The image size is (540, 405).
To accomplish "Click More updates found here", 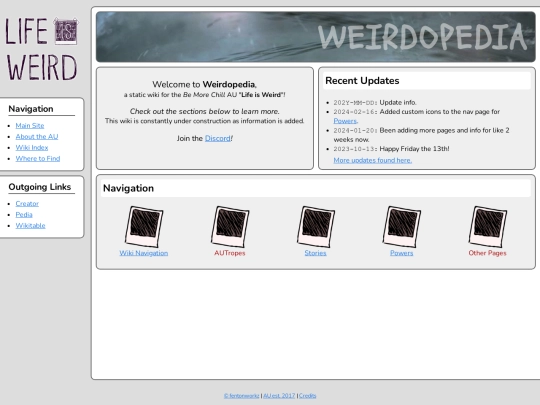I will pos(373,160).
